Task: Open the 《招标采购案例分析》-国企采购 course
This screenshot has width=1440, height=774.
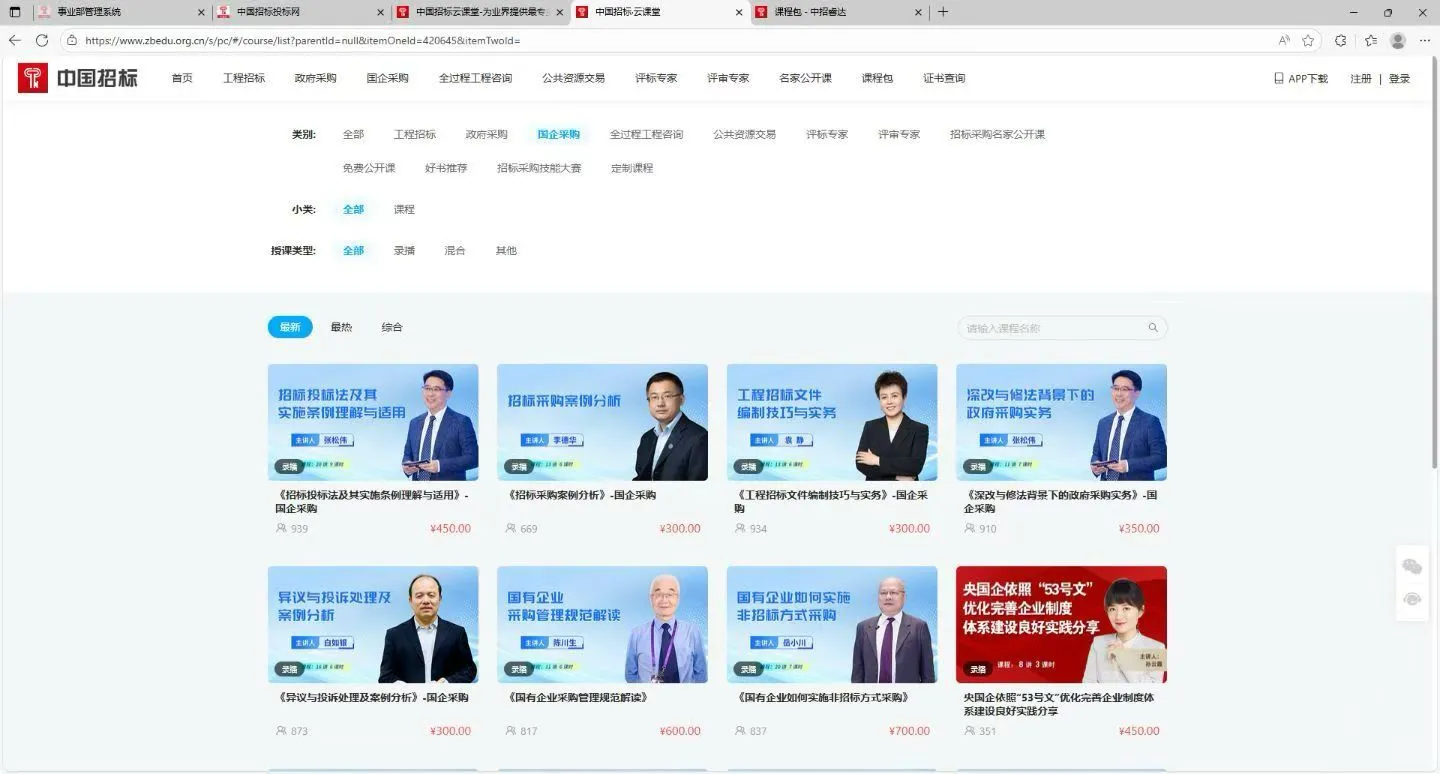Action: coord(602,440)
